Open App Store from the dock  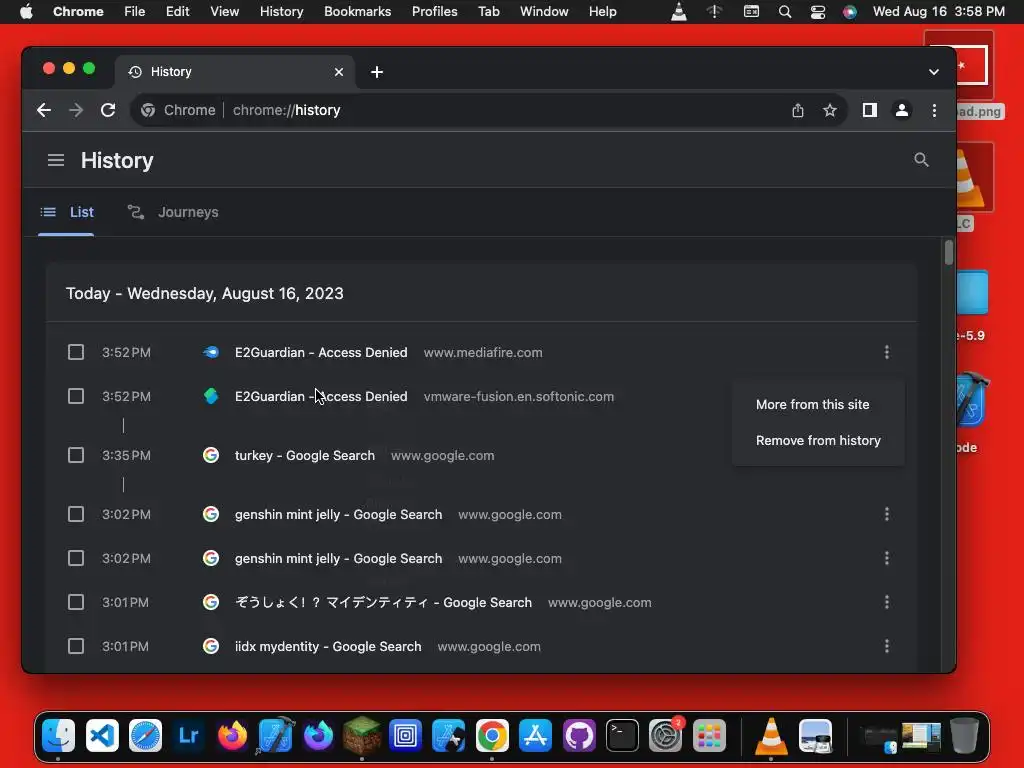tap(535, 736)
